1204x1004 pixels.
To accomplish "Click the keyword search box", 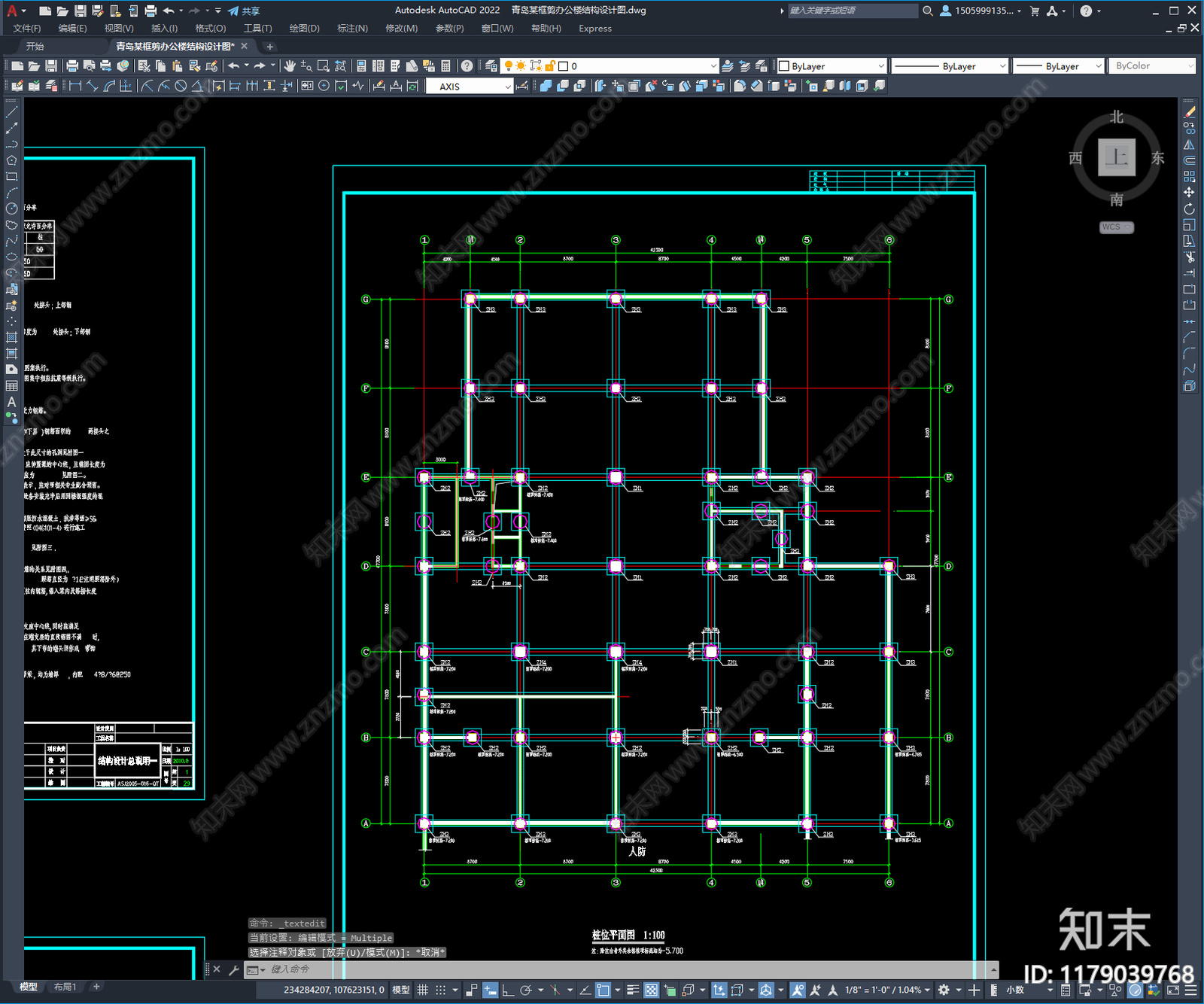I will coord(852,11).
